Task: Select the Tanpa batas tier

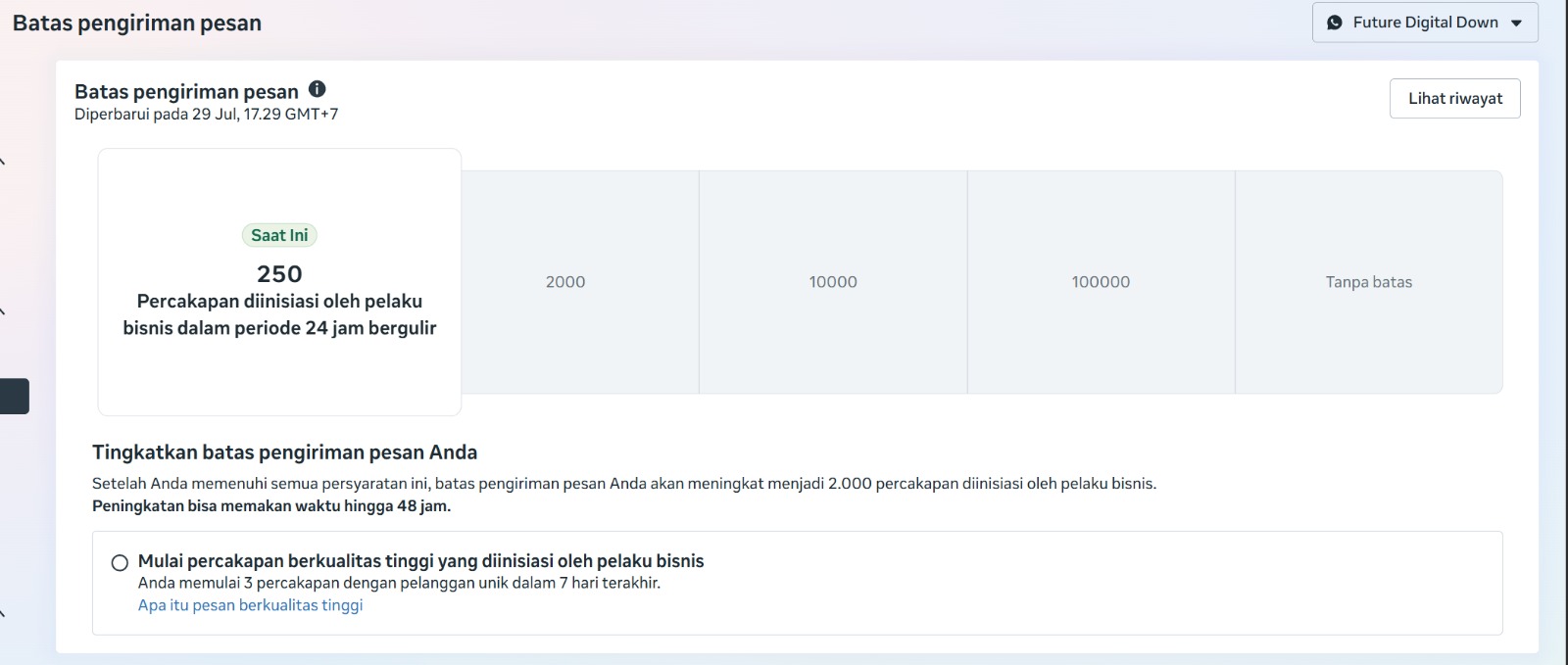Action: click(x=1369, y=282)
